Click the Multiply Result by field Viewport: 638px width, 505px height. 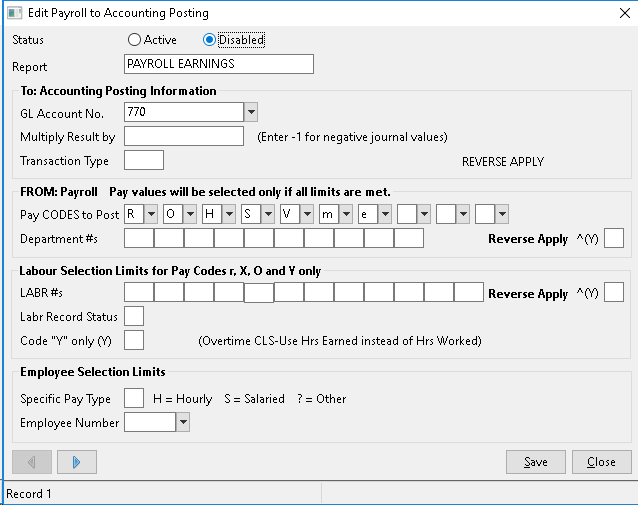(184, 136)
